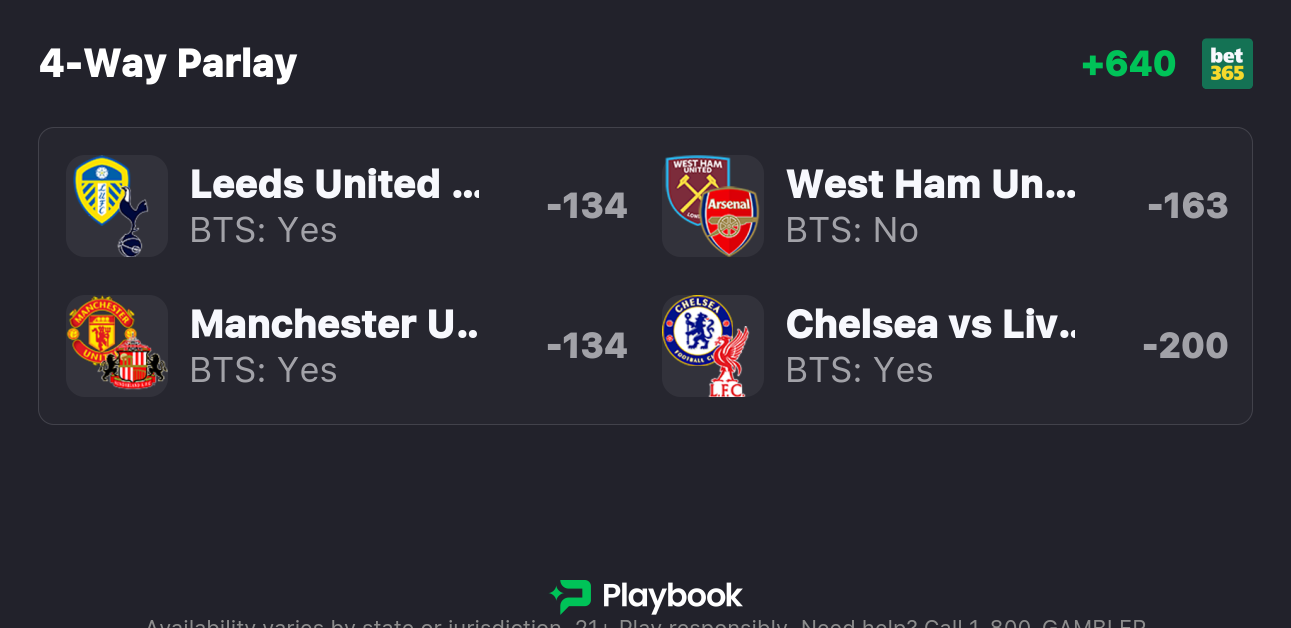Click the green Playbook logo icon
This screenshot has width=1291, height=628.
[x=571, y=596]
